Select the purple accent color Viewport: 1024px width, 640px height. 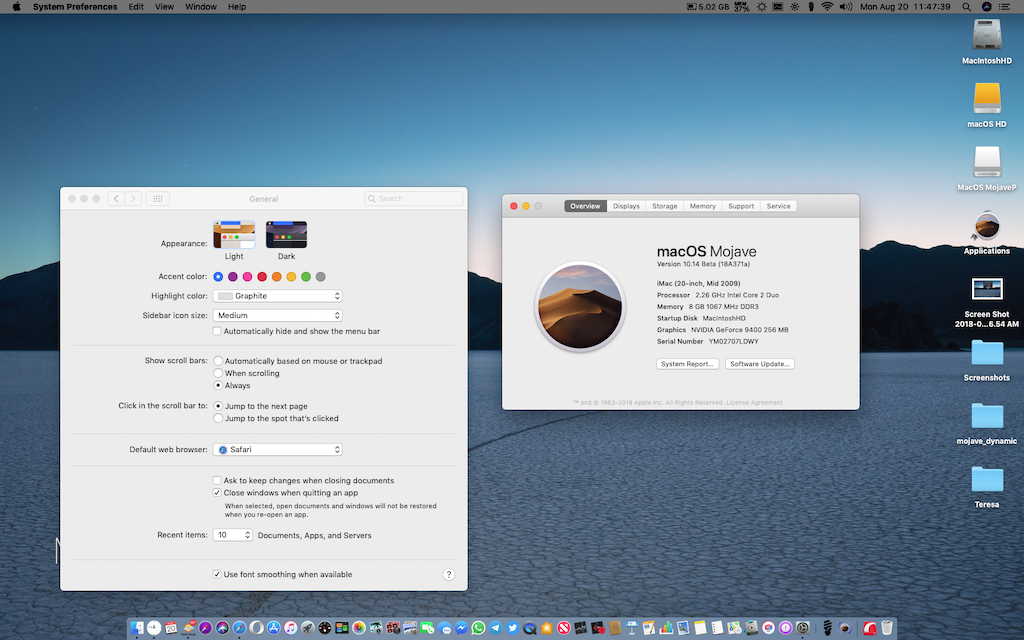click(232, 277)
